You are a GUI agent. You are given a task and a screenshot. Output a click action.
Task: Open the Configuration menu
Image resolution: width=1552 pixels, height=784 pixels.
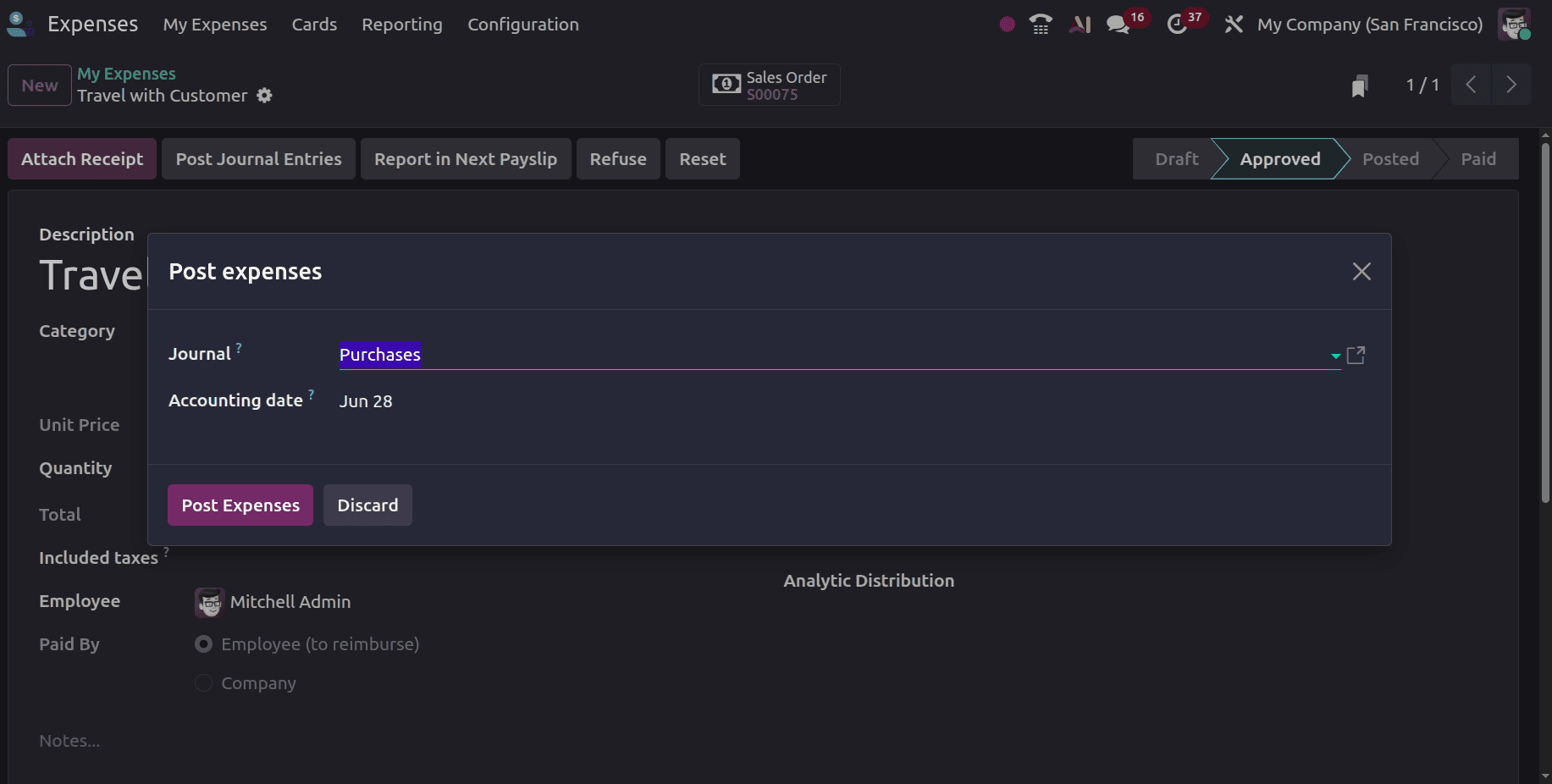(x=523, y=25)
